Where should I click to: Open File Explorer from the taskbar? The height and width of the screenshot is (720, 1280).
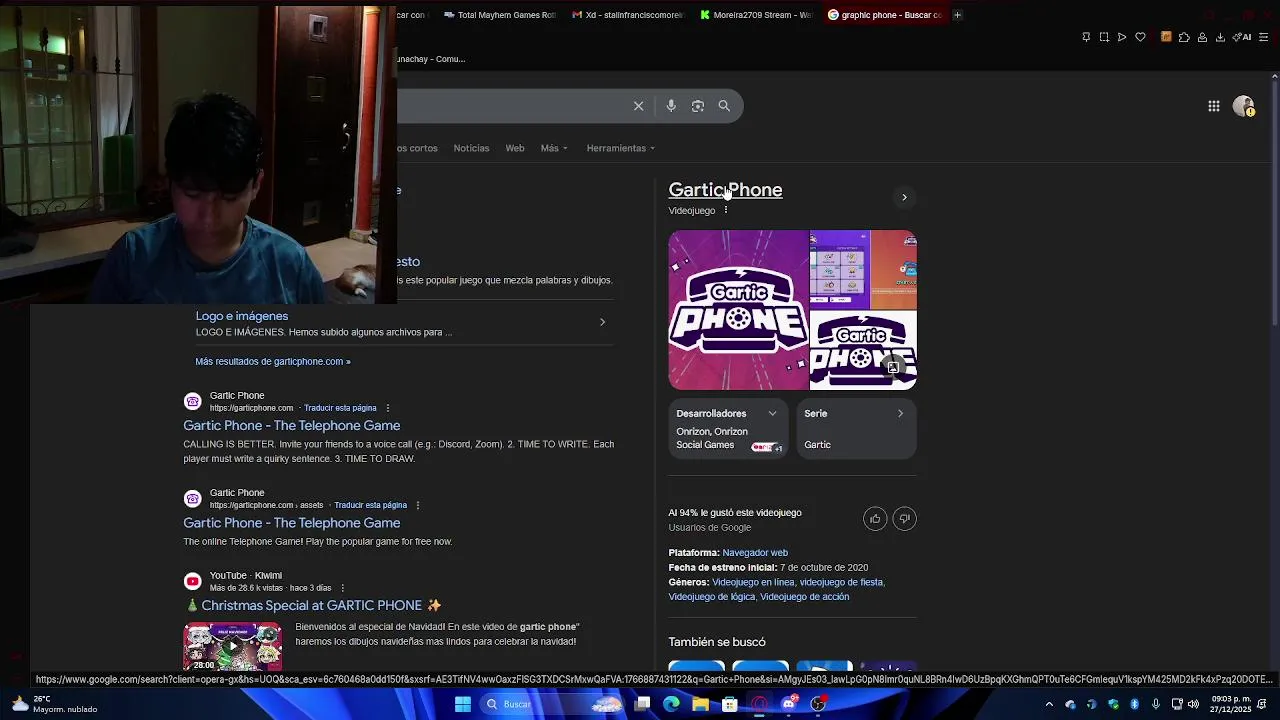point(701,704)
